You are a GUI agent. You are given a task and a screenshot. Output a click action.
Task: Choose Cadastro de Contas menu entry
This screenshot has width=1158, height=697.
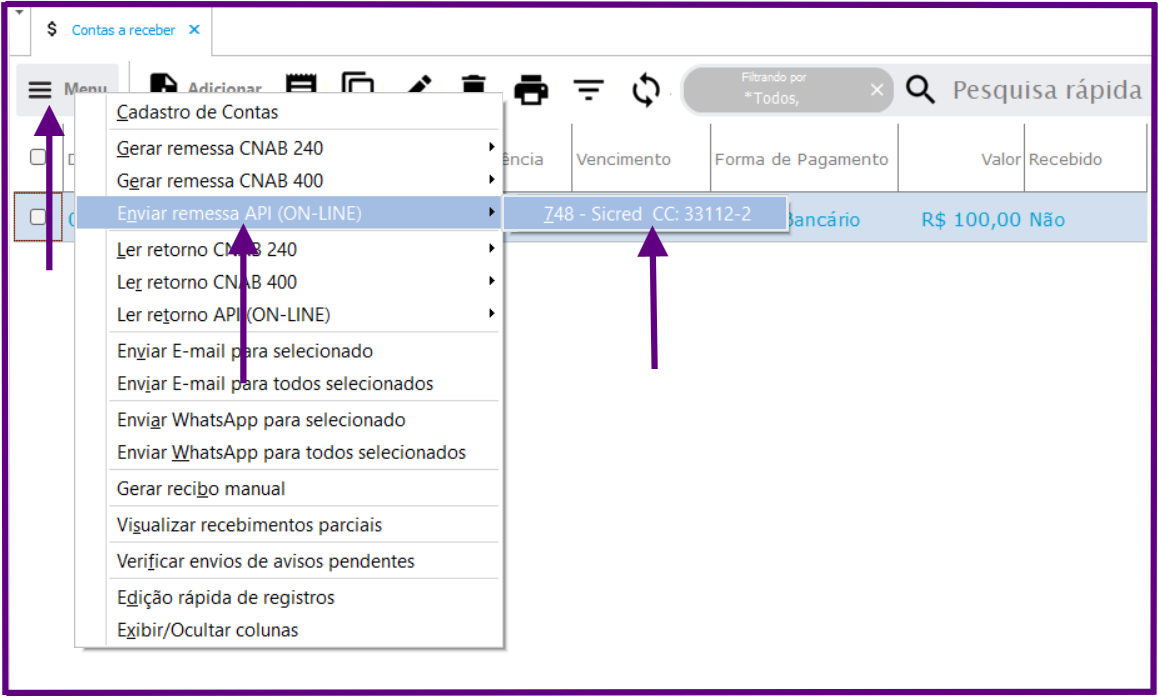tap(198, 112)
